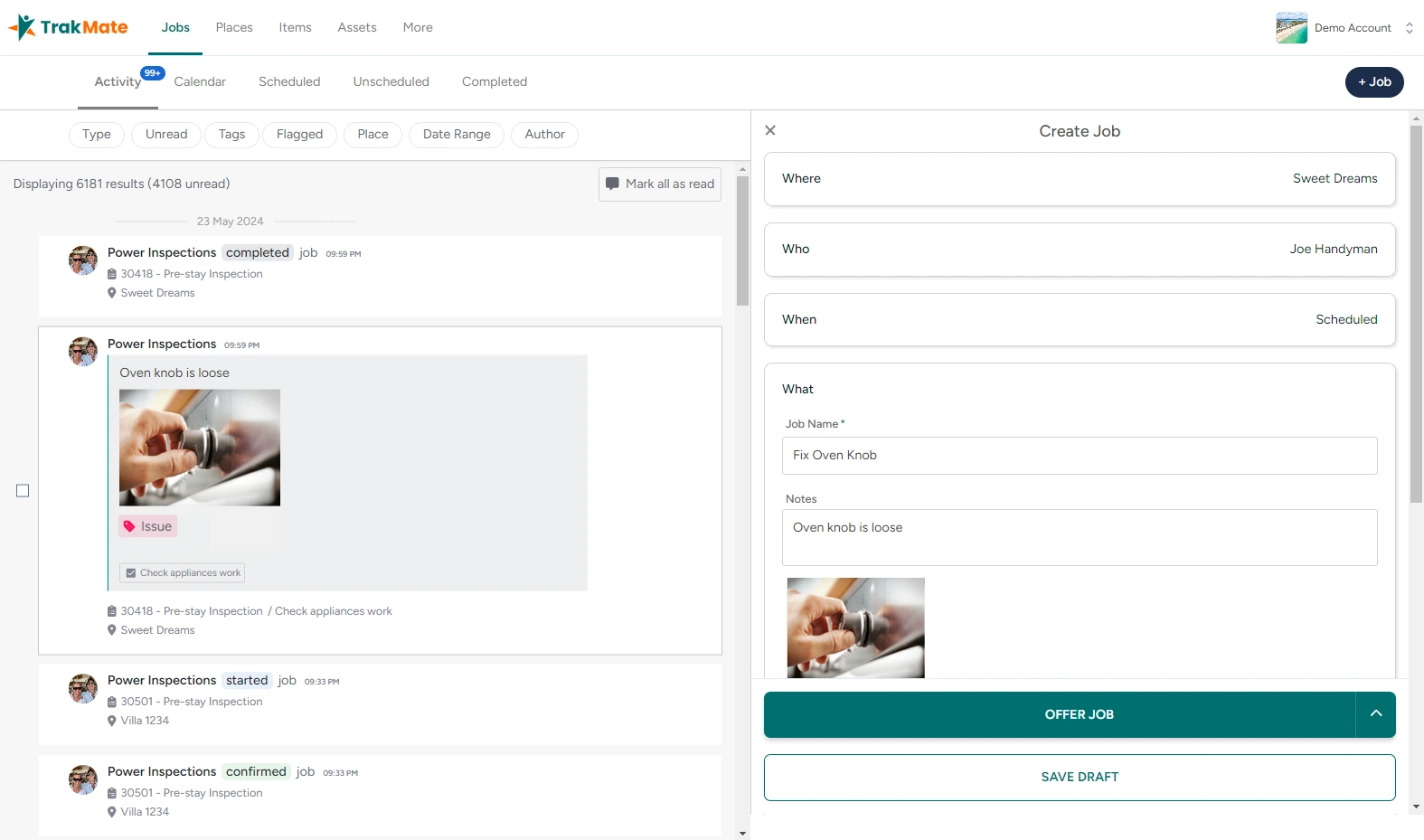
Task: Click the Save Draft button
Action: 1079,778
